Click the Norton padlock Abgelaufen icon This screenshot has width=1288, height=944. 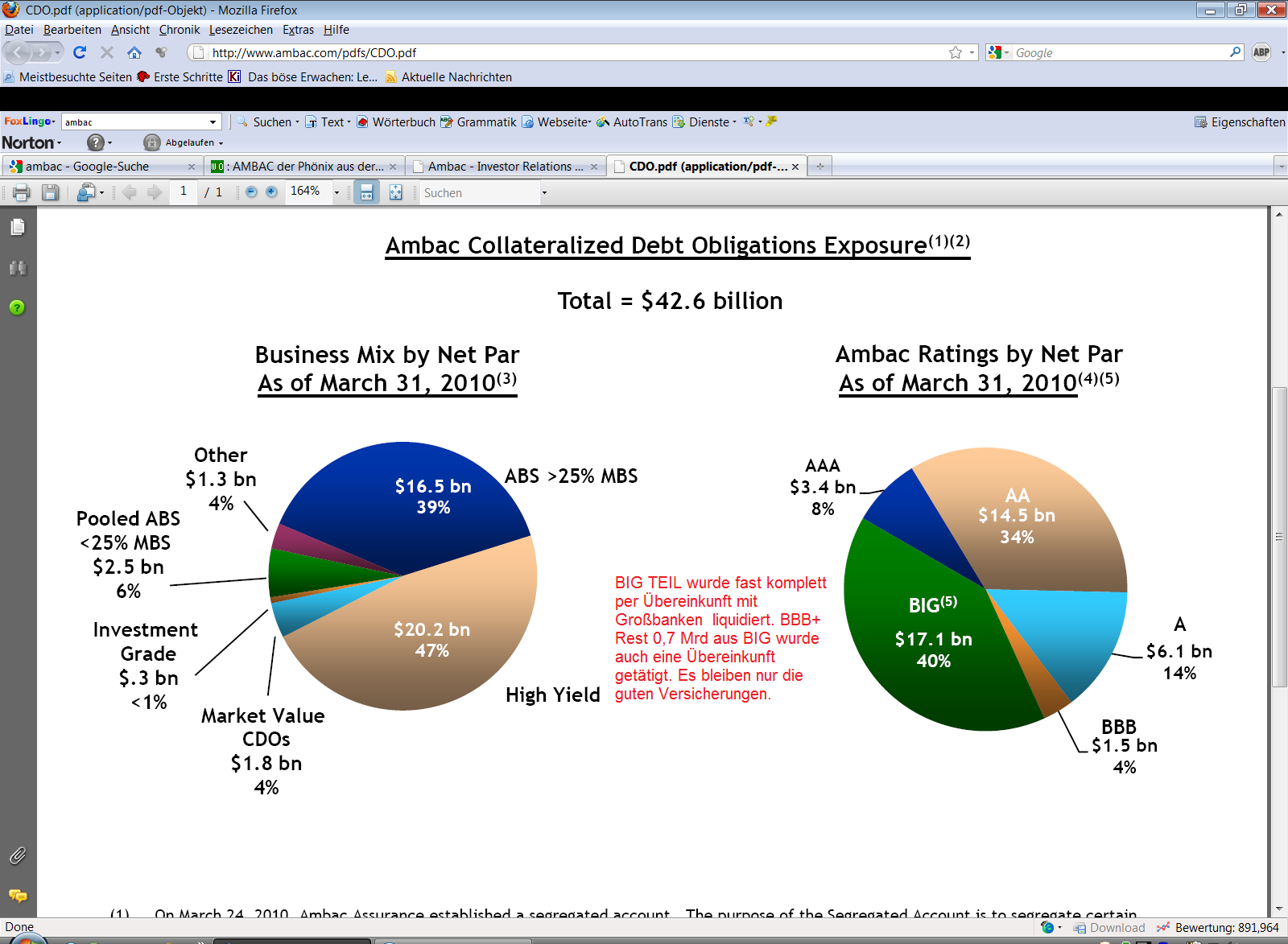pyautogui.click(x=151, y=142)
